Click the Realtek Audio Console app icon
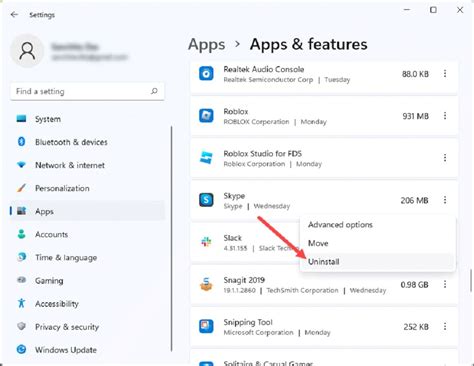Viewport: 474px width, 366px height. pos(206,74)
